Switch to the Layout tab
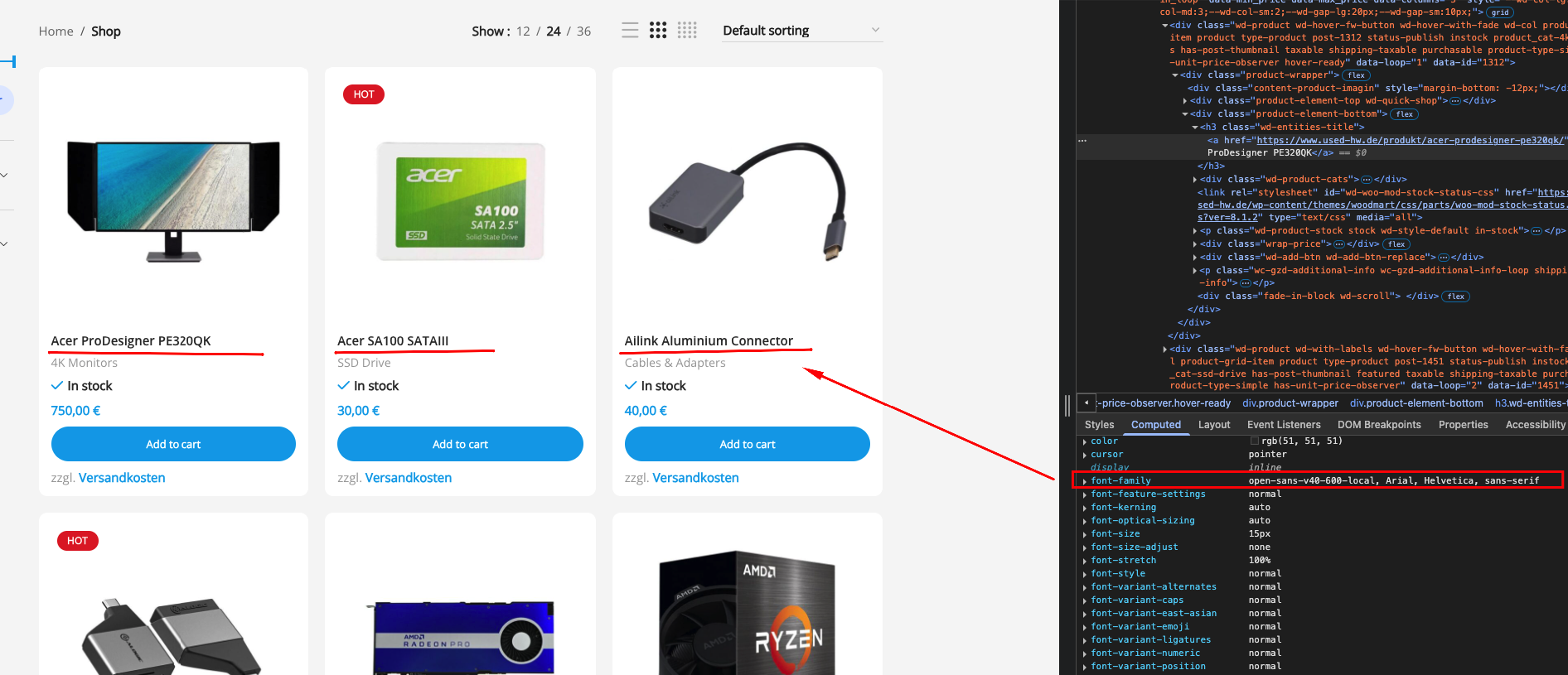The width and height of the screenshot is (1568, 675). tap(1214, 425)
